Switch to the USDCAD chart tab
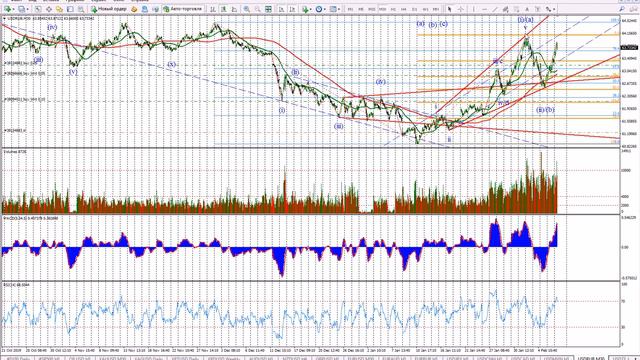Screen dimensions: 640x360 pos(524,357)
